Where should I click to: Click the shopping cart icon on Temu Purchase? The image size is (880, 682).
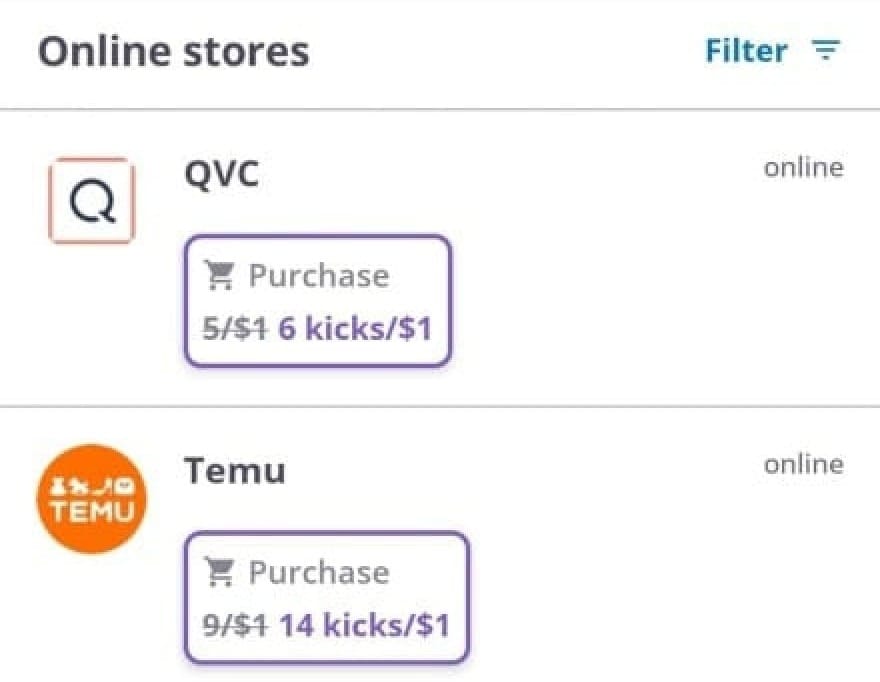coord(224,571)
